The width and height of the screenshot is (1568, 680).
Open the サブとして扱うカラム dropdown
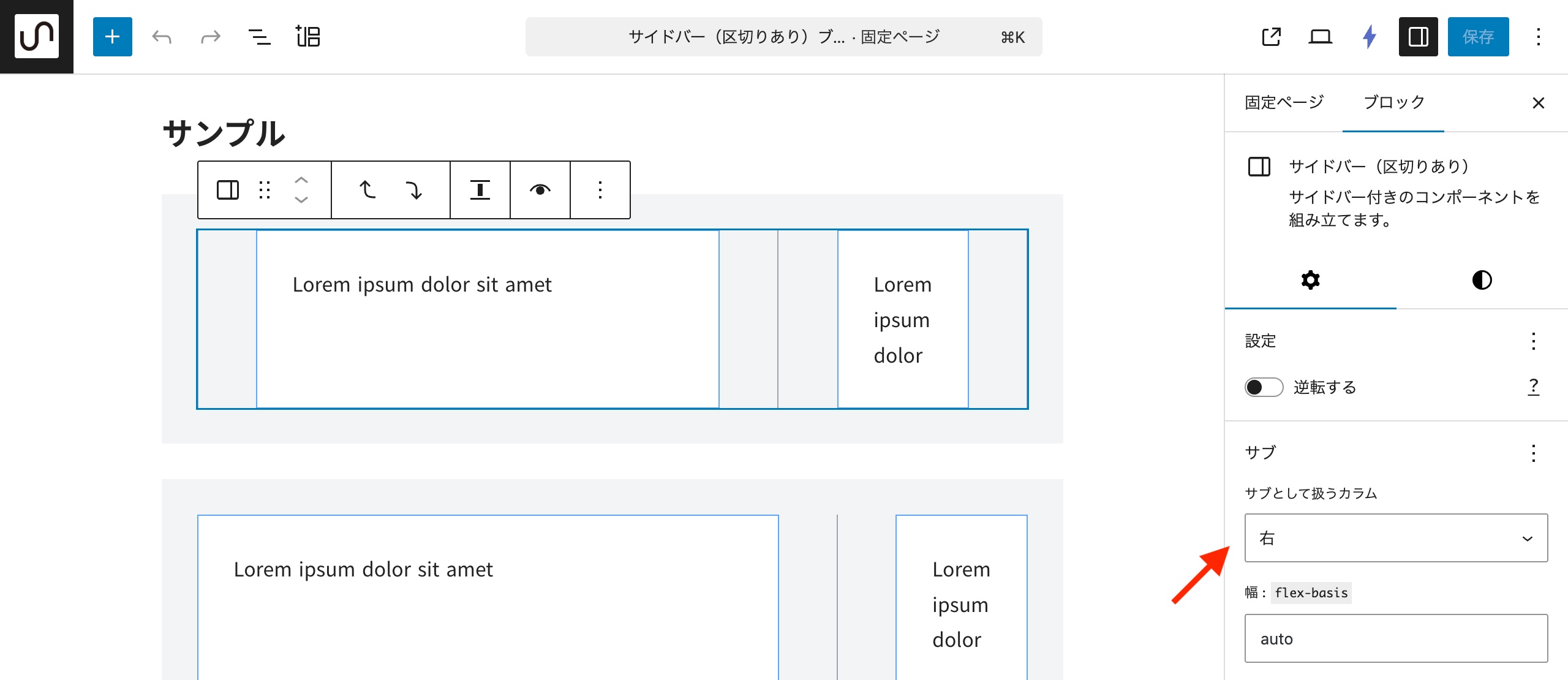pyautogui.click(x=1396, y=538)
